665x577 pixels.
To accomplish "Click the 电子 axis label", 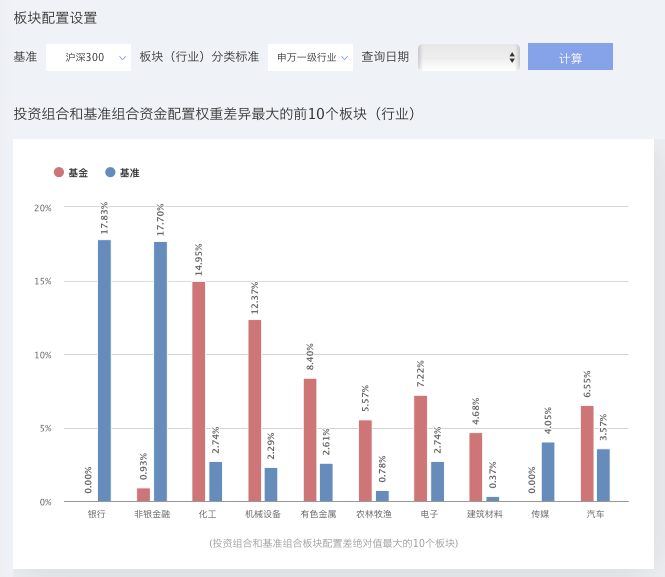I will coord(429,514).
